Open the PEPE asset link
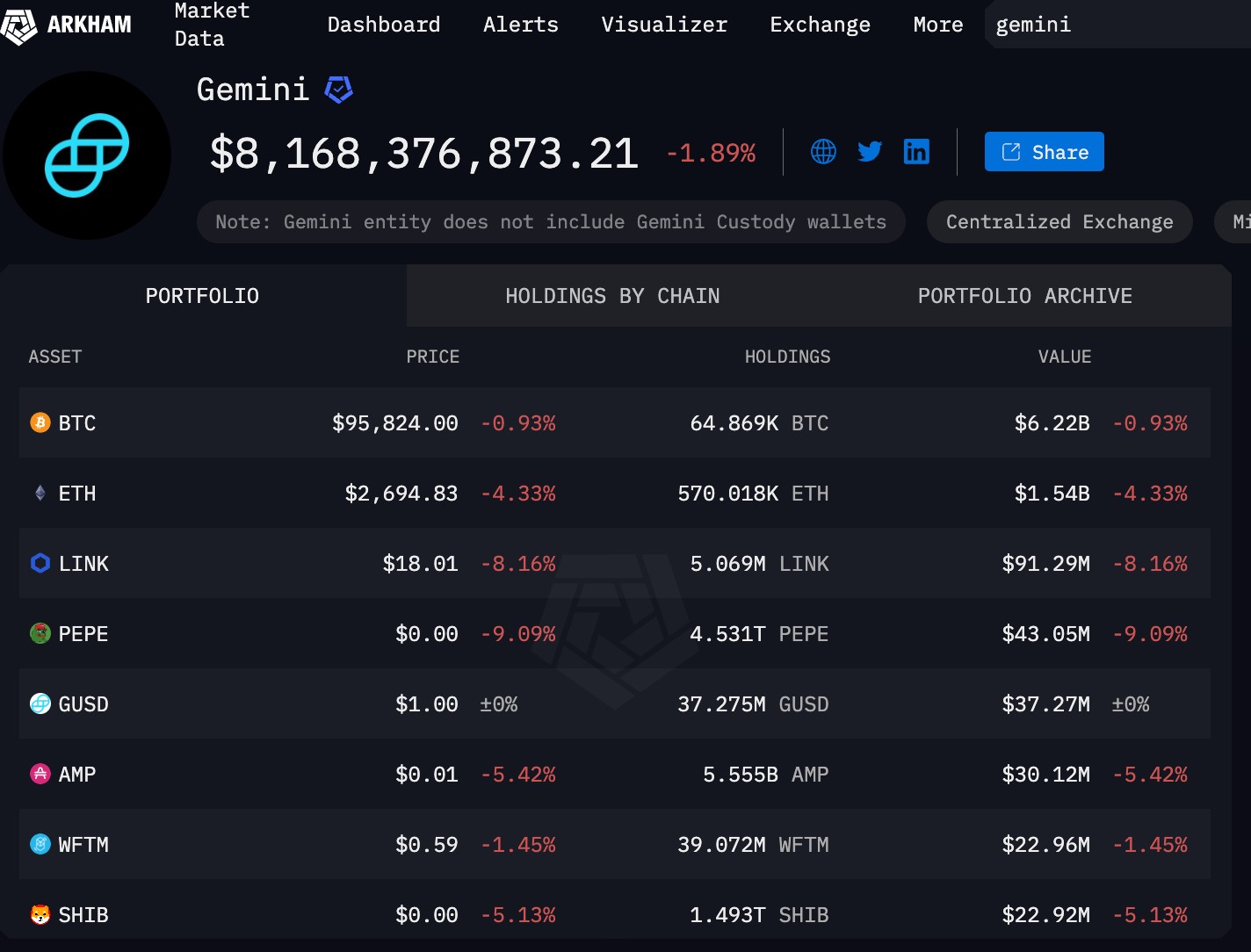The width and height of the screenshot is (1251, 952). (83, 634)
